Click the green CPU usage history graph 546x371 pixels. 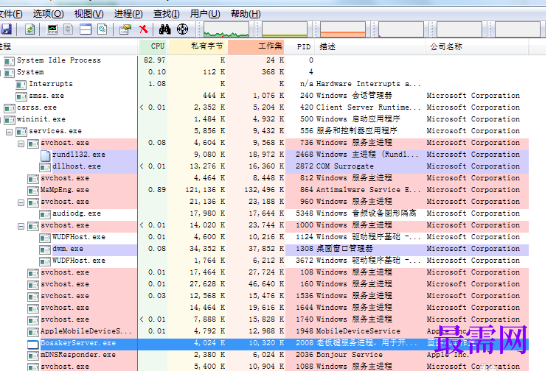click(x=226, y=29)
